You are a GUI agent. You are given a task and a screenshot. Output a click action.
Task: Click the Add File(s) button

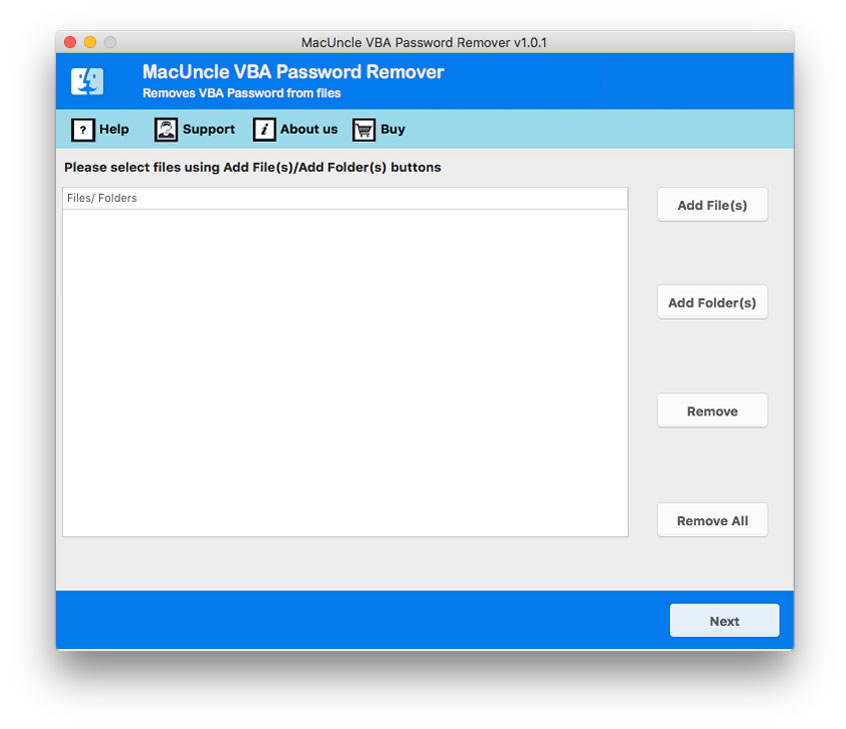pyautogui.click(x=712, y=204)
